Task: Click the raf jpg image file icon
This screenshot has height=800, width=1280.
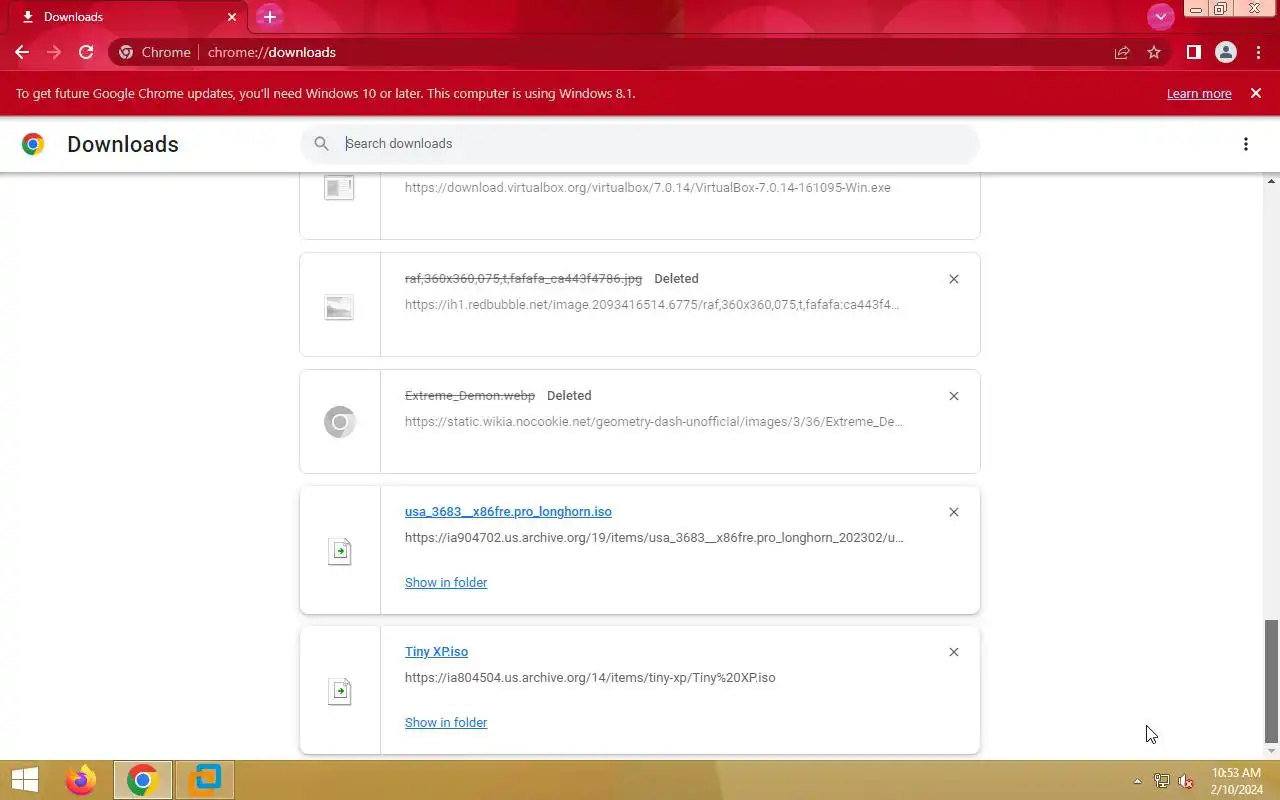Action: [x=339, y=307]
